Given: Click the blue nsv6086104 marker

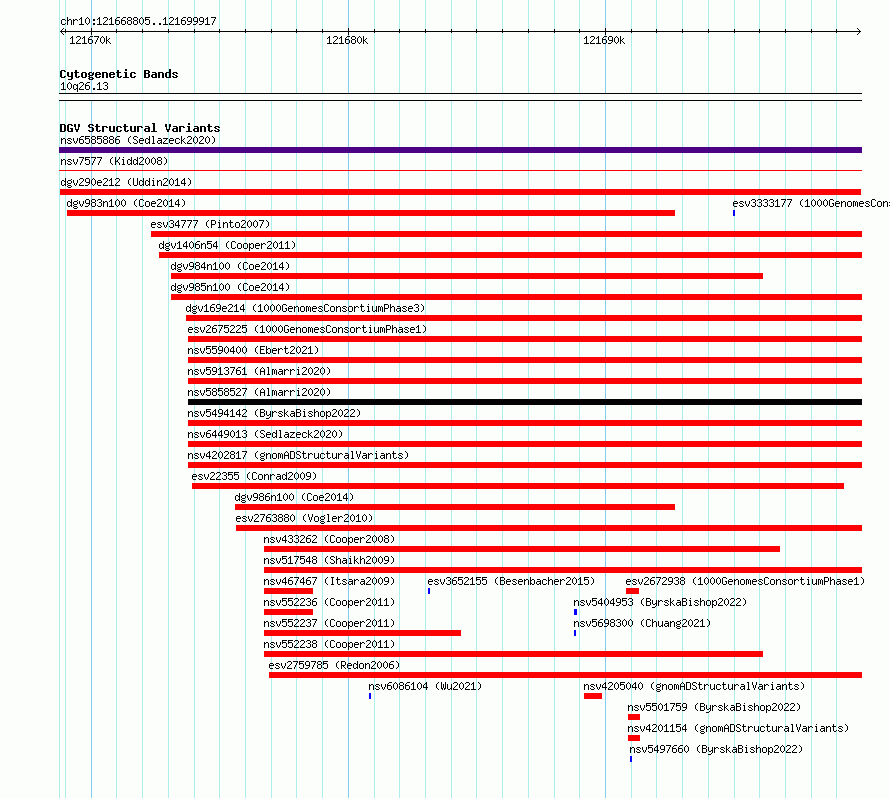Looking at the screenshot, I should click(370, 696).
